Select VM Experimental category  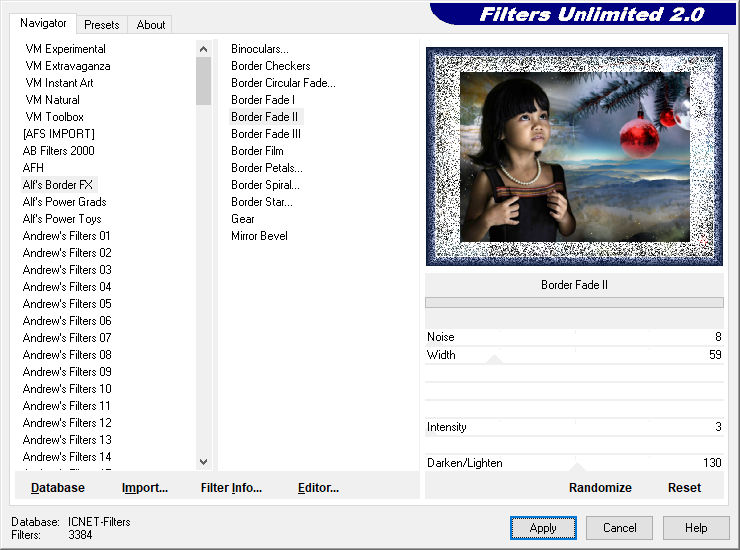[x=66, y=49]
